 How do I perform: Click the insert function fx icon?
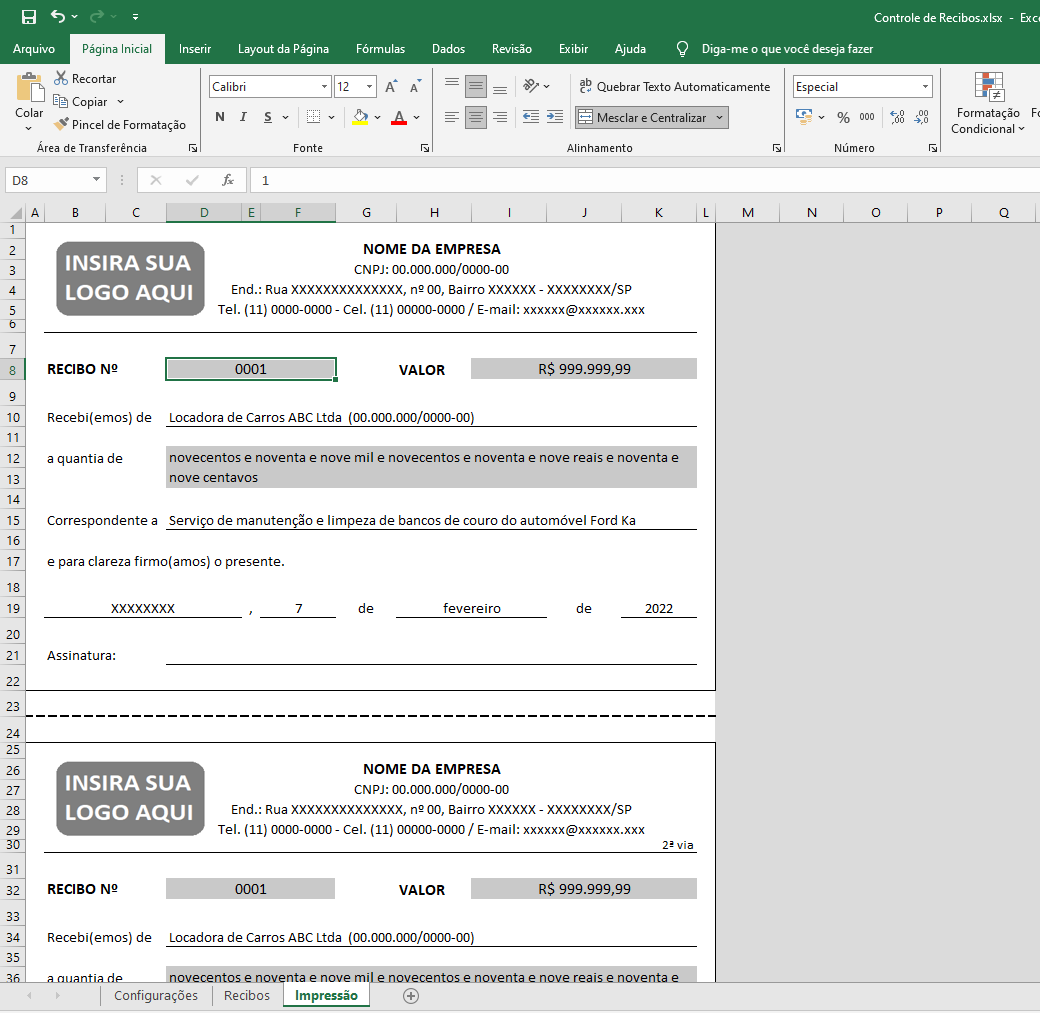click(x=228, y=180)
